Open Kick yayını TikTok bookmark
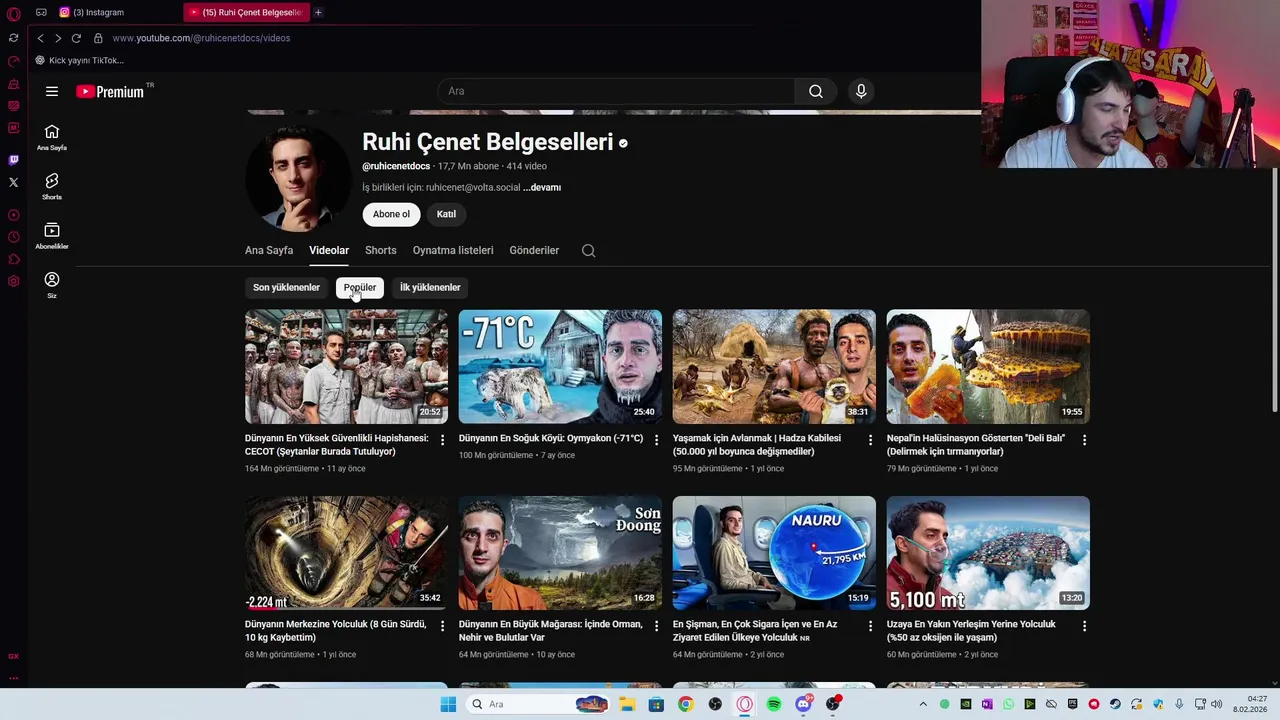1280x720 pixels. click(x=80, y=60)
